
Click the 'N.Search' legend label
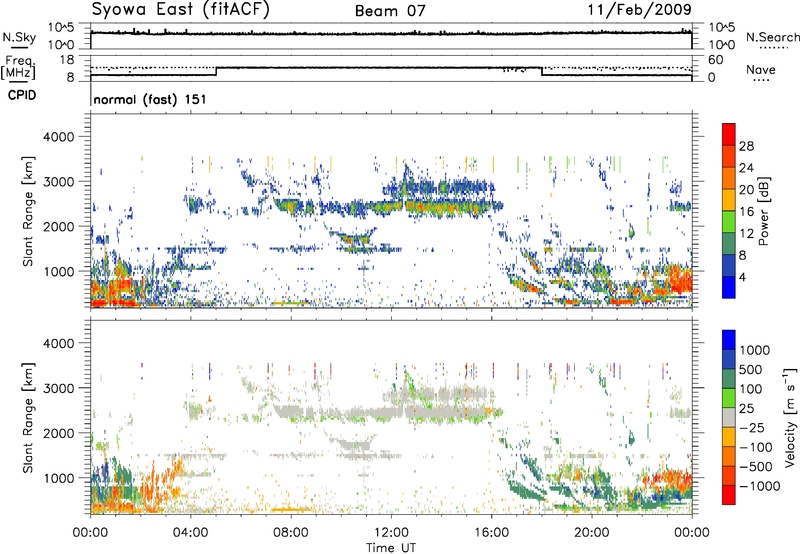772,37
